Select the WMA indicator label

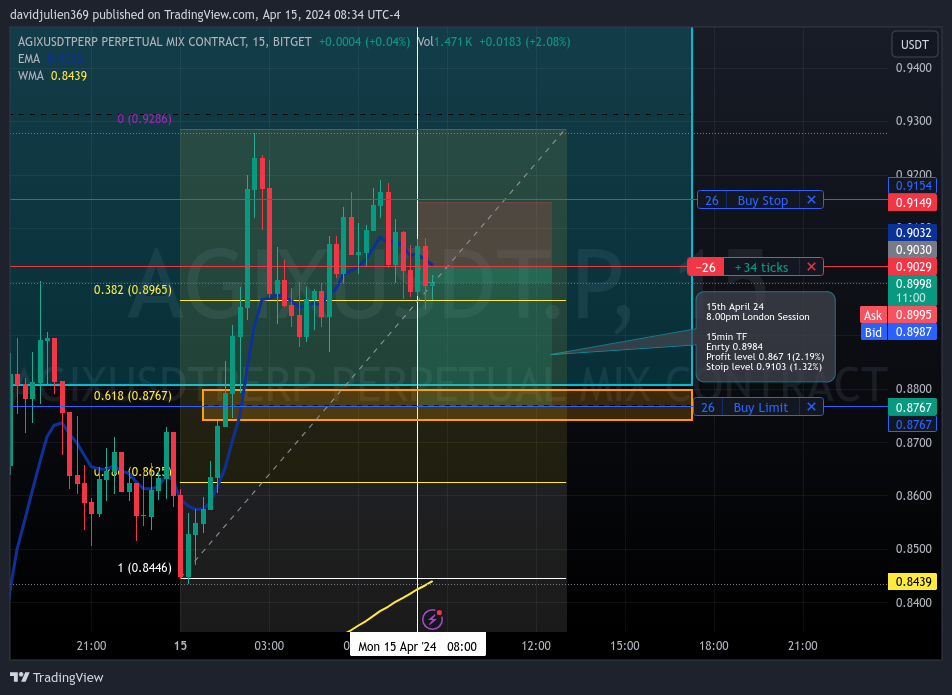coord(31,76)
